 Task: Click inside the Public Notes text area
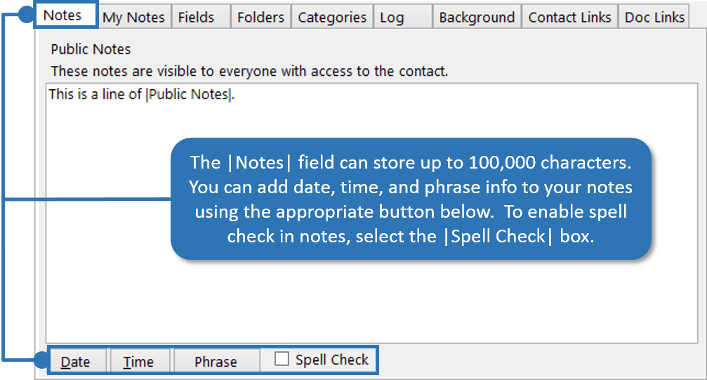[372, 213]
